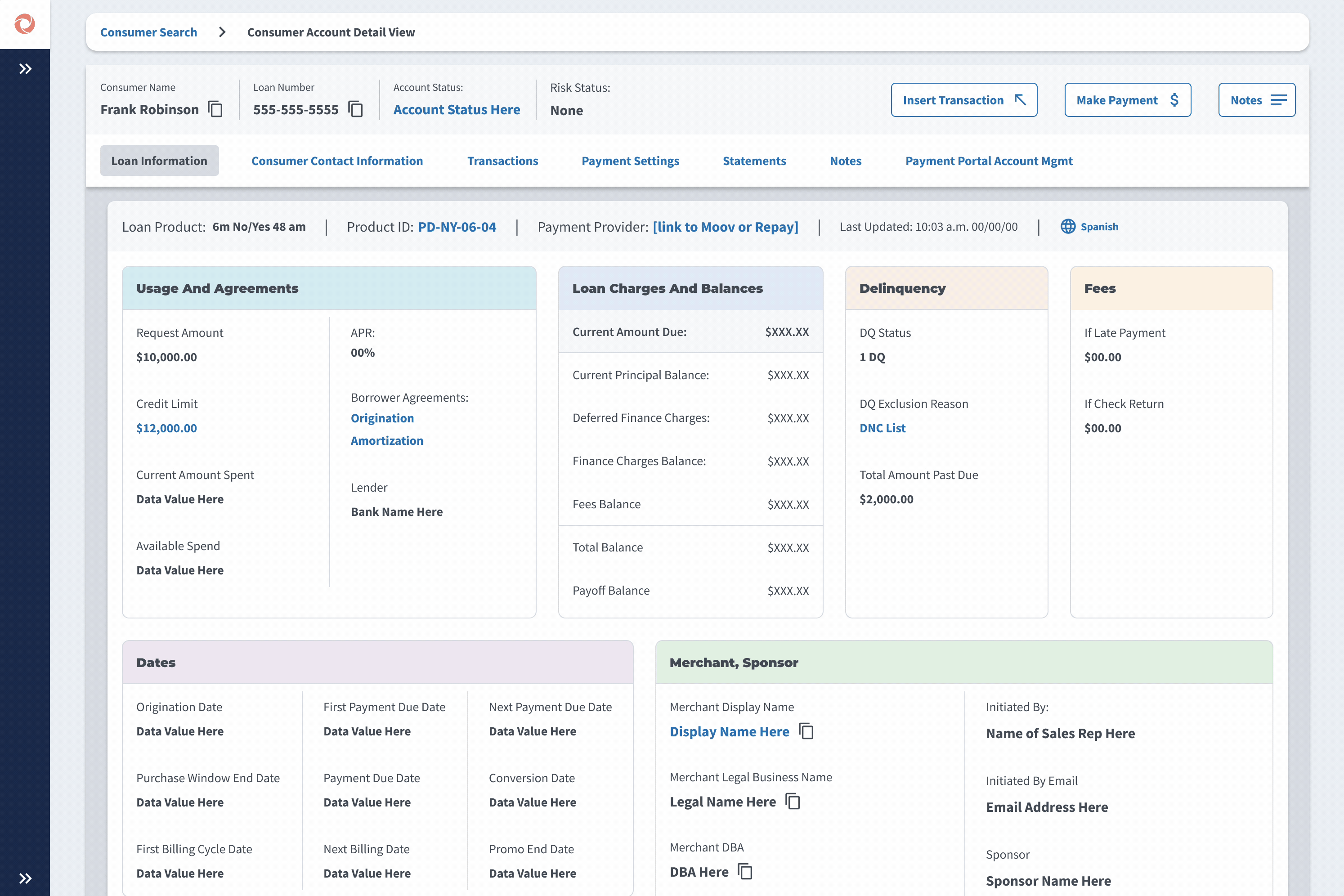Click the company logo in the top-left corner

(24, 24)
